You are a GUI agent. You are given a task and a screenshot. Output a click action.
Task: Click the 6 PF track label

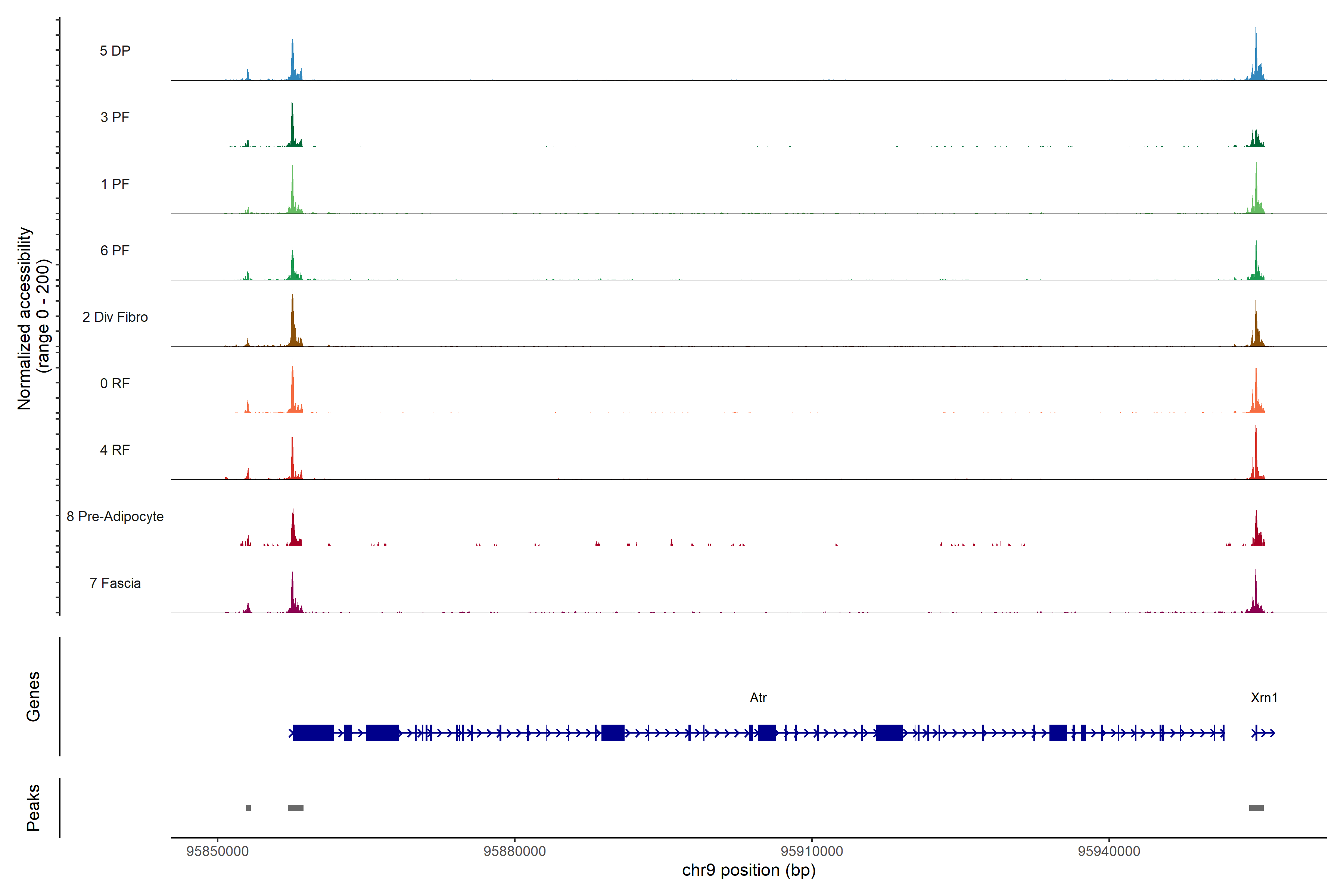(x=115, y=250)
